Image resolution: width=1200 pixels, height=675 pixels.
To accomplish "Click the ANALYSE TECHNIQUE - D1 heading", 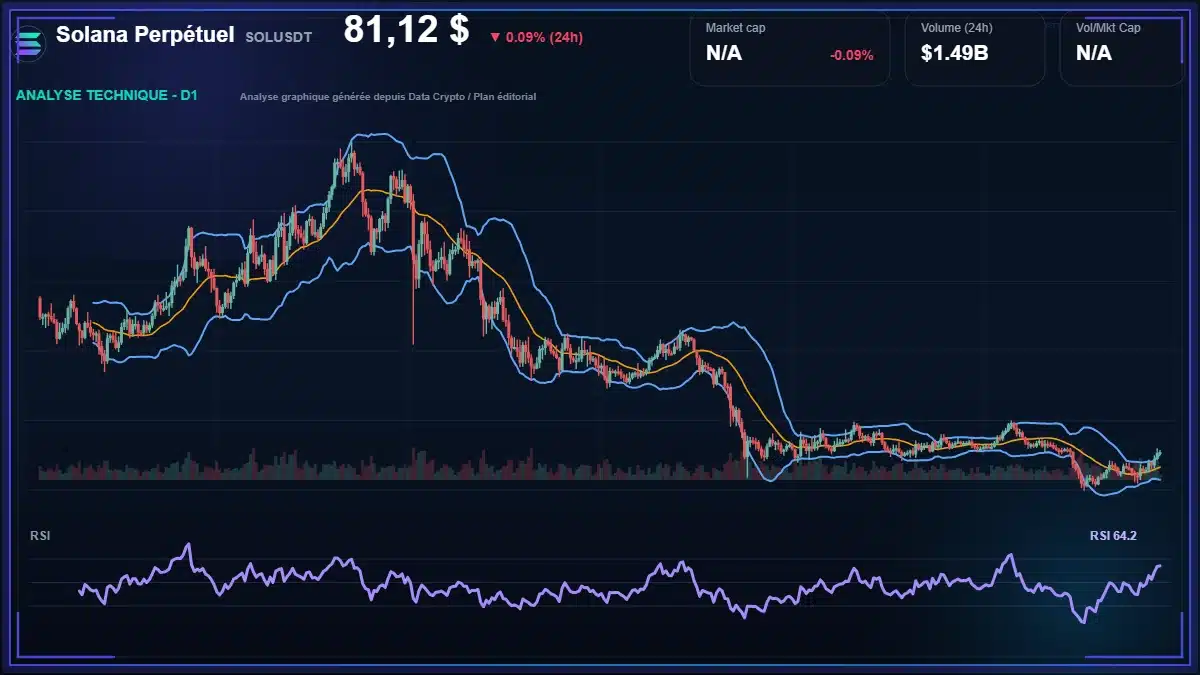I will click(107, 96).
